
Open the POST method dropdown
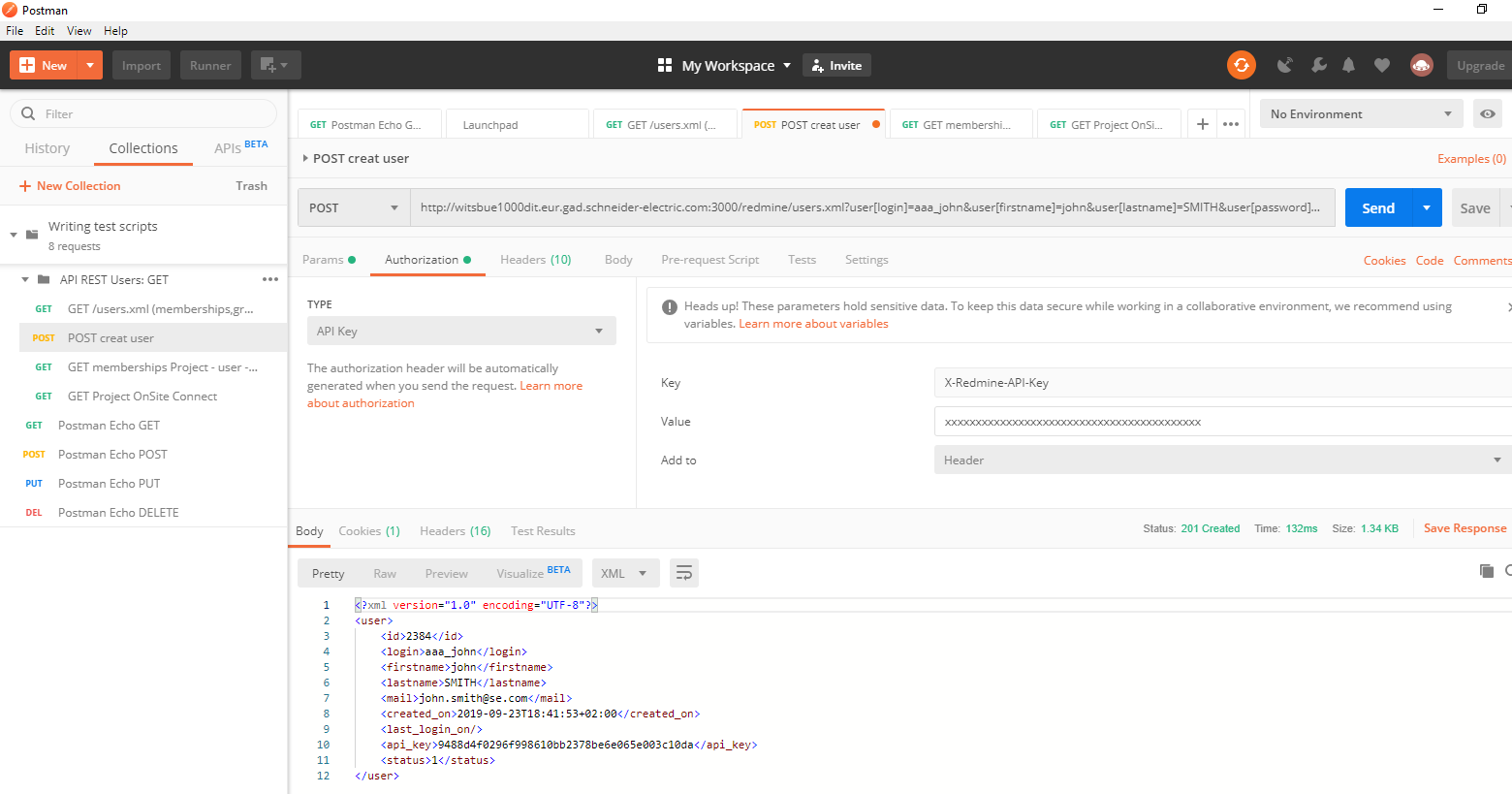[x=354, y=207]
